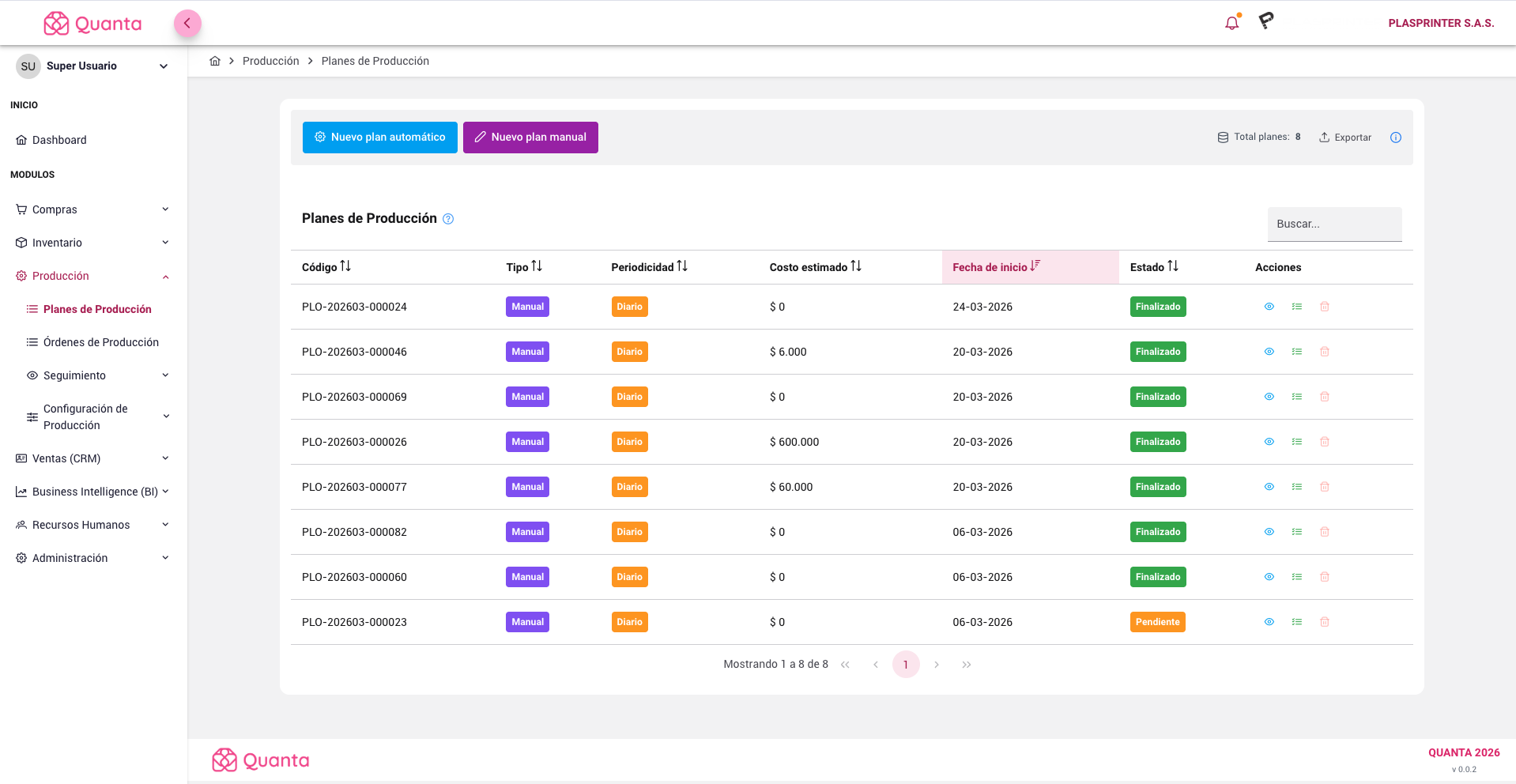
Task: Open Órdenes de Producción in the sidebar
Action: click(x=100, y=342)
